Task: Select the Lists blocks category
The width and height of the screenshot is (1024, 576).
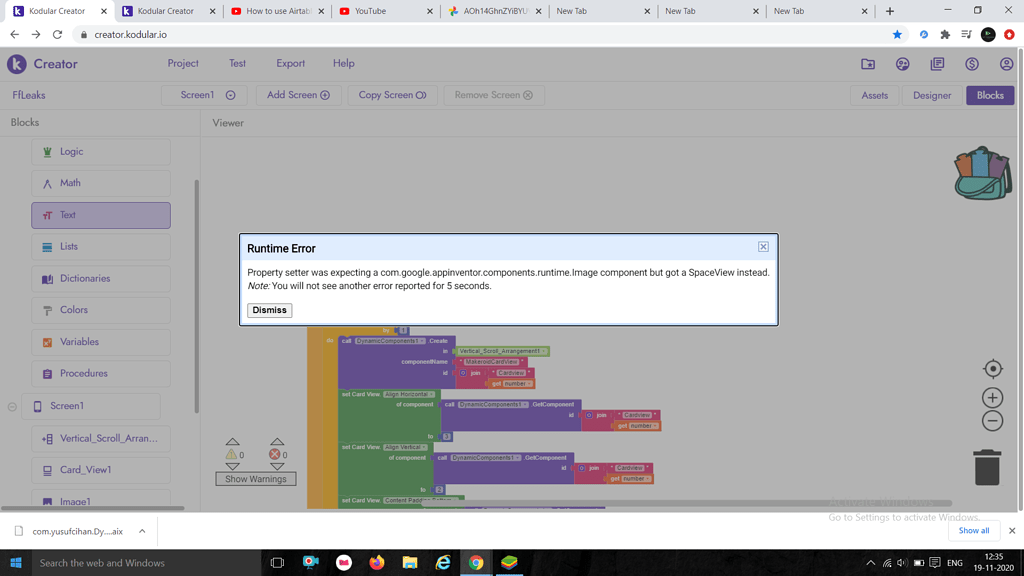Action: click(101, 247)
